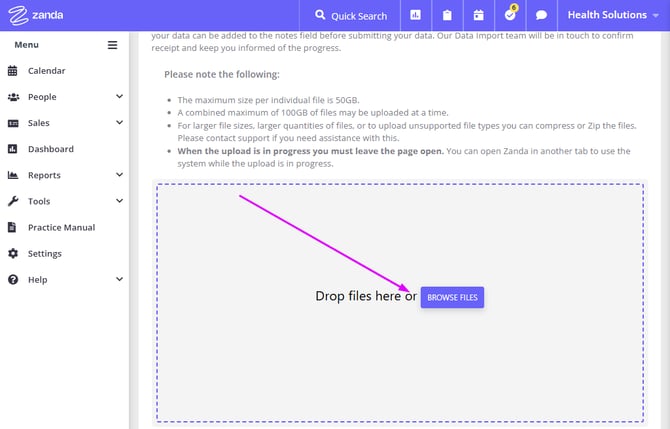This screenshot has width=670, height=429.
Task: Expand the People submenu chevron
Action: point(119,97)
